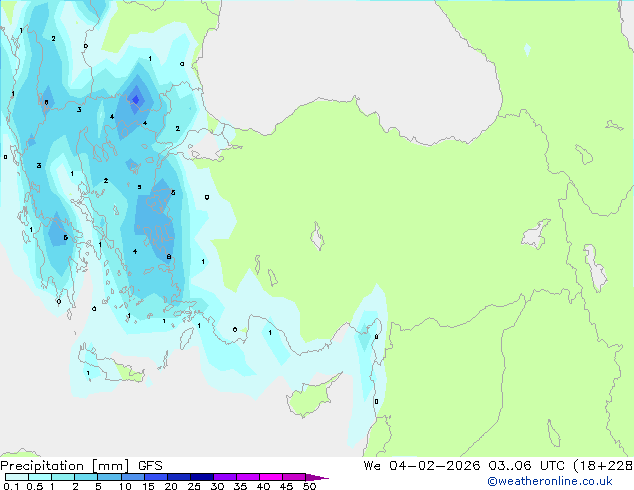Click the legend label '40'

[263, 486]
